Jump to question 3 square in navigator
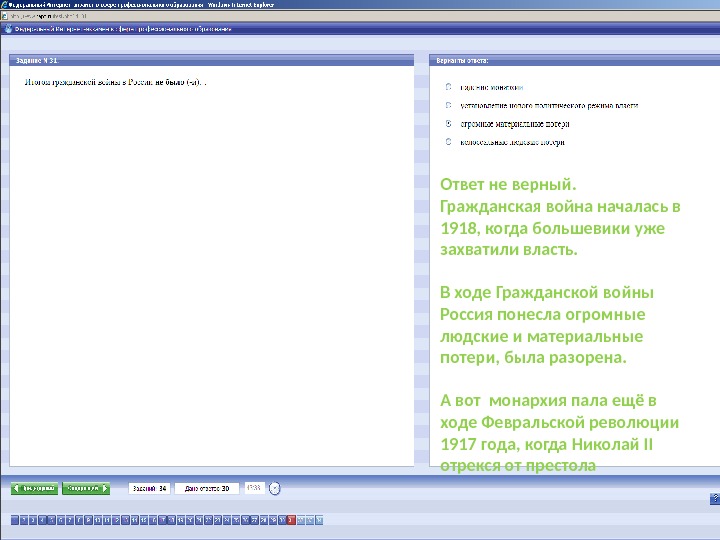 33,520
